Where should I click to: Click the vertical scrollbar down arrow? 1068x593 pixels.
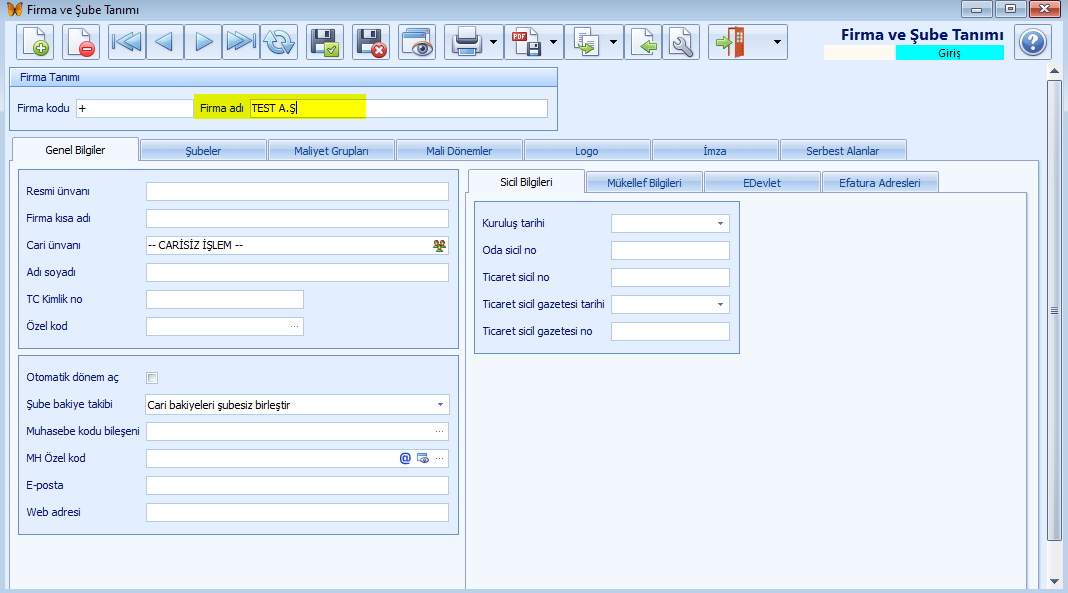[1054, 581]
